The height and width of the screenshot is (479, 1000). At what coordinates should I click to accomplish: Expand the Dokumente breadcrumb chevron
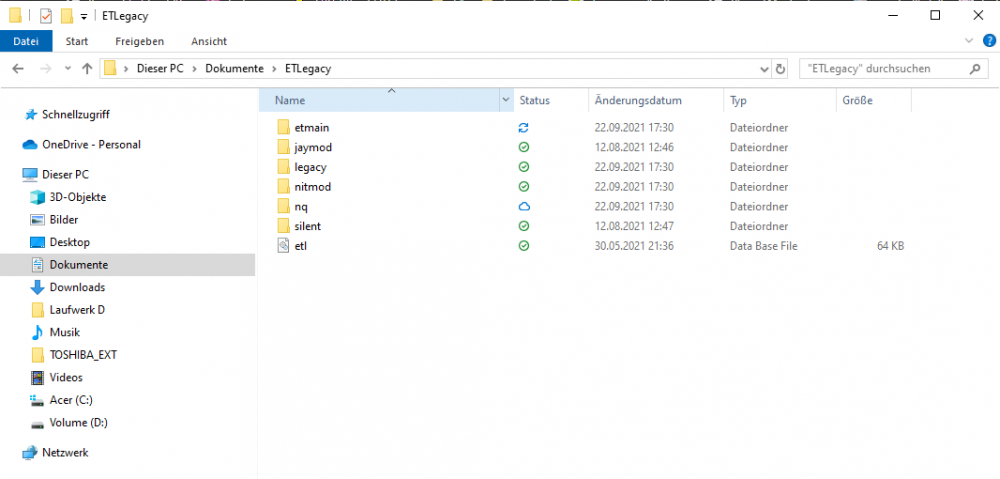click(274, 69)
